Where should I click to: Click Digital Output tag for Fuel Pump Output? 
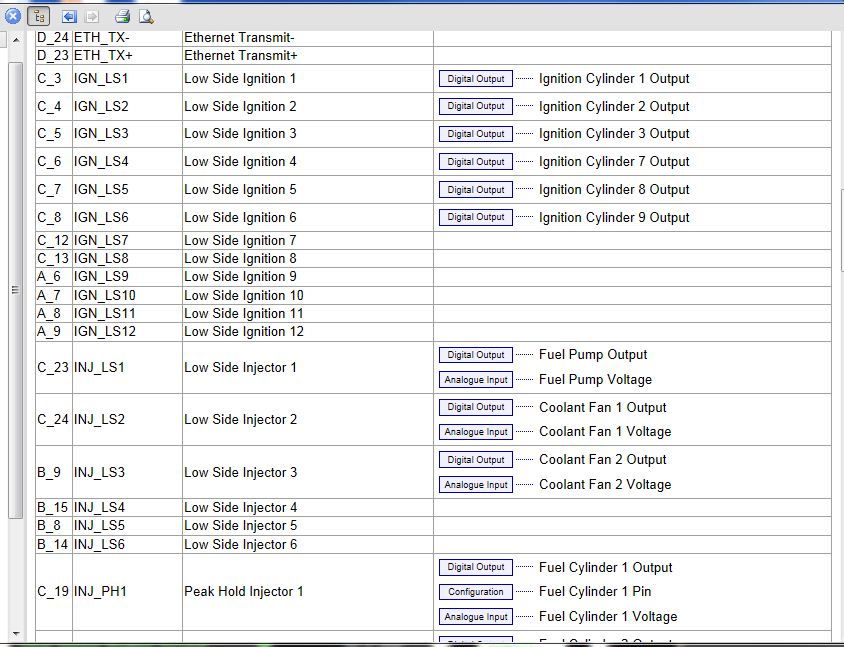475,355
